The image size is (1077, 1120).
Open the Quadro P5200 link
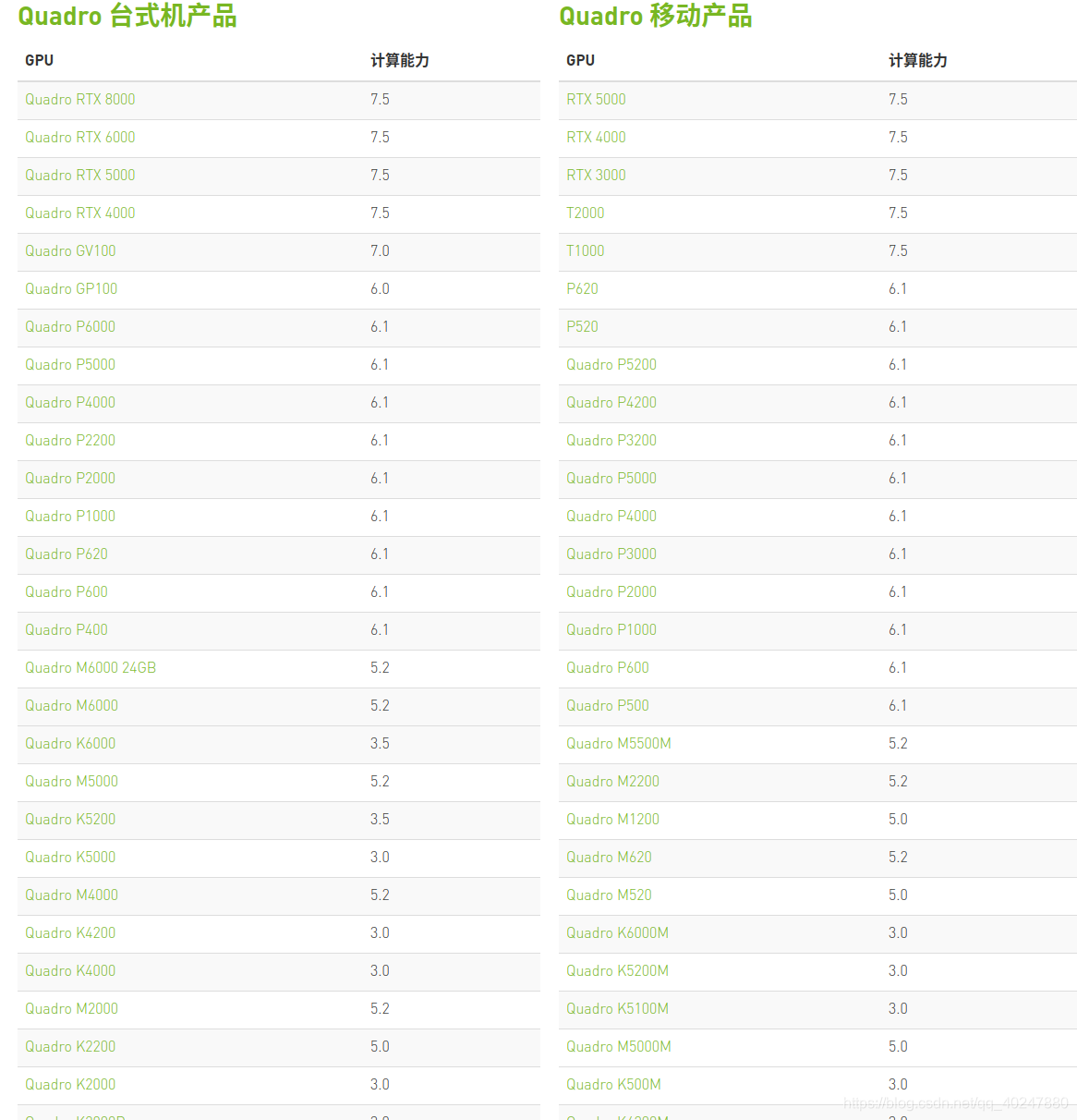611,365
